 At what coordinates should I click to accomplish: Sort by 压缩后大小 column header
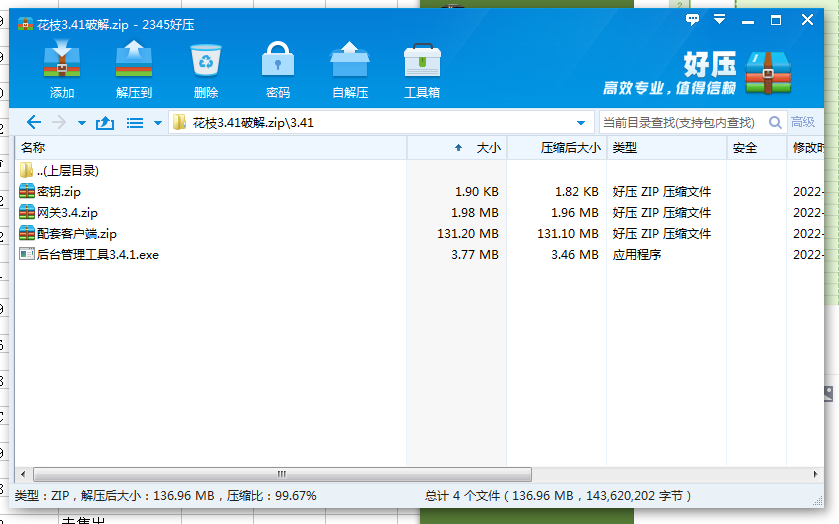[557, 148]
